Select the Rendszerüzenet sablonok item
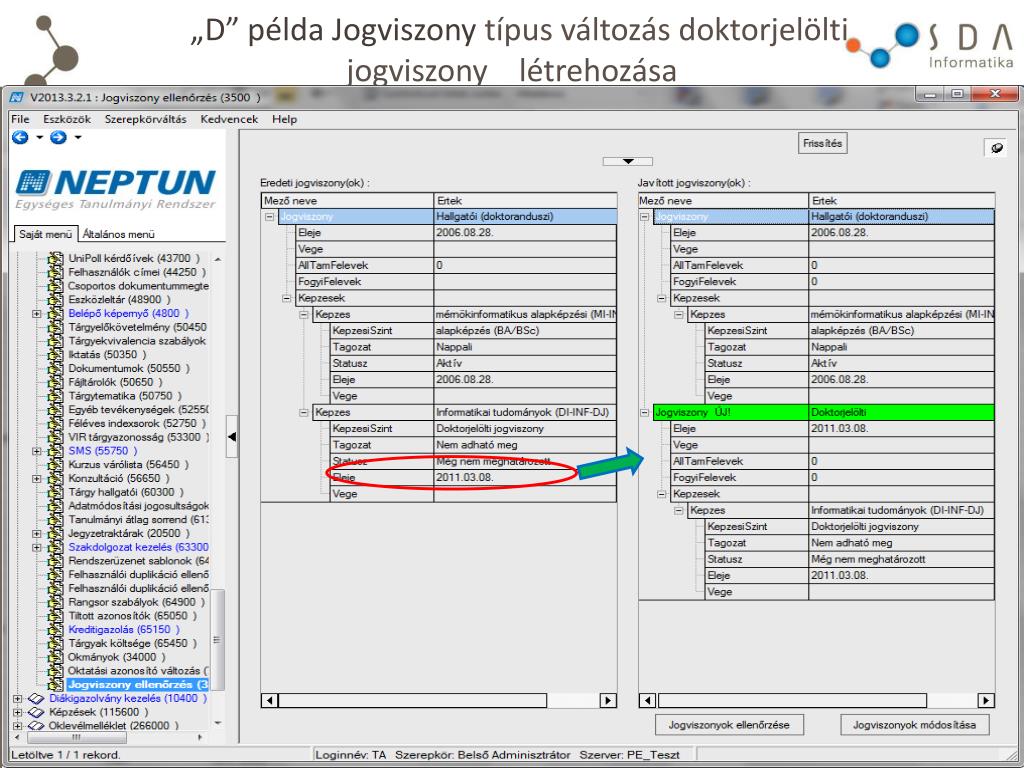1024x768 pixels. [138, 561]
